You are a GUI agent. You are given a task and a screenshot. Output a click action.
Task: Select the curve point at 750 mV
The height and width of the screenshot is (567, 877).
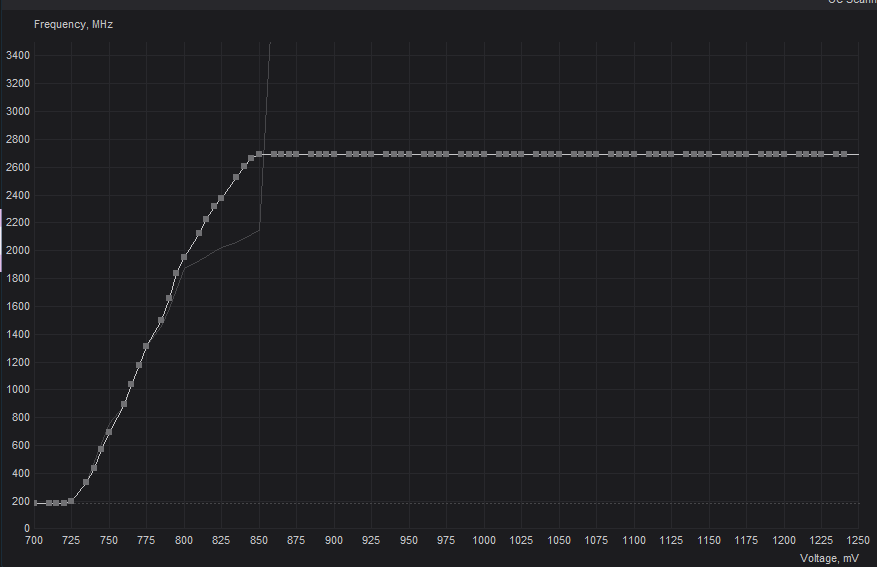click(x=109, y=432)
